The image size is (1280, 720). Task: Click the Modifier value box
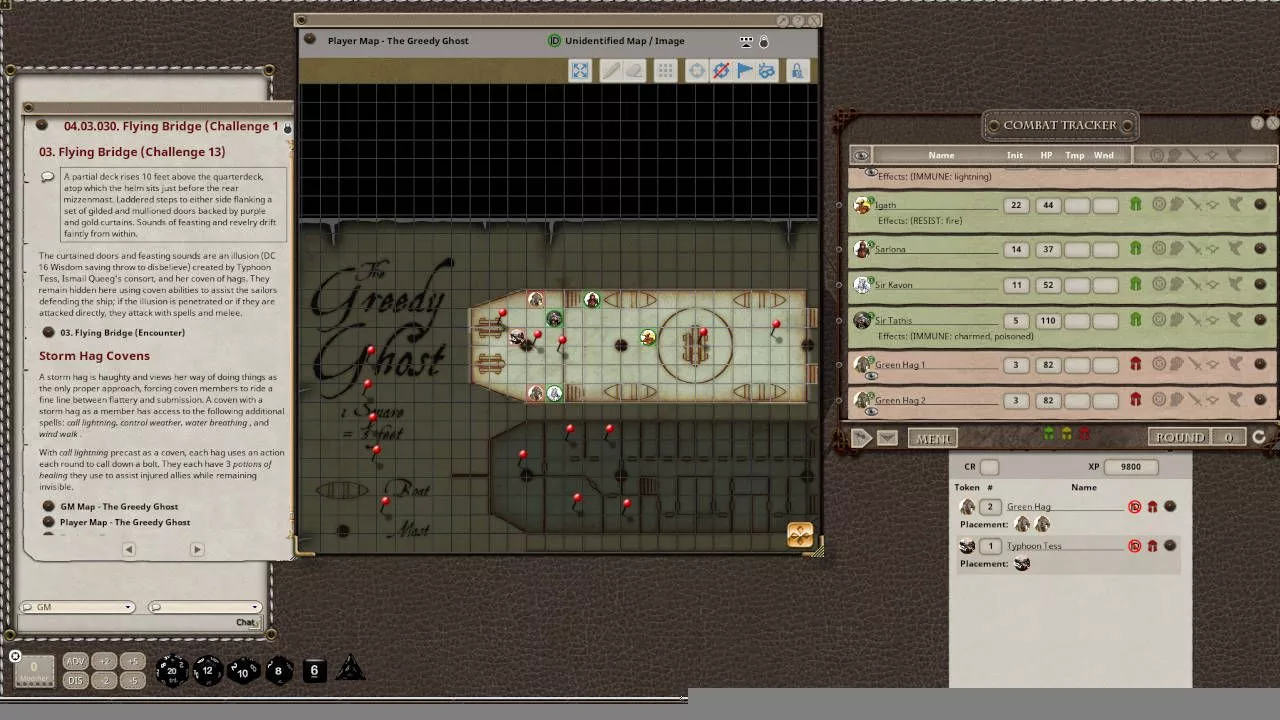tap(33, 670)
